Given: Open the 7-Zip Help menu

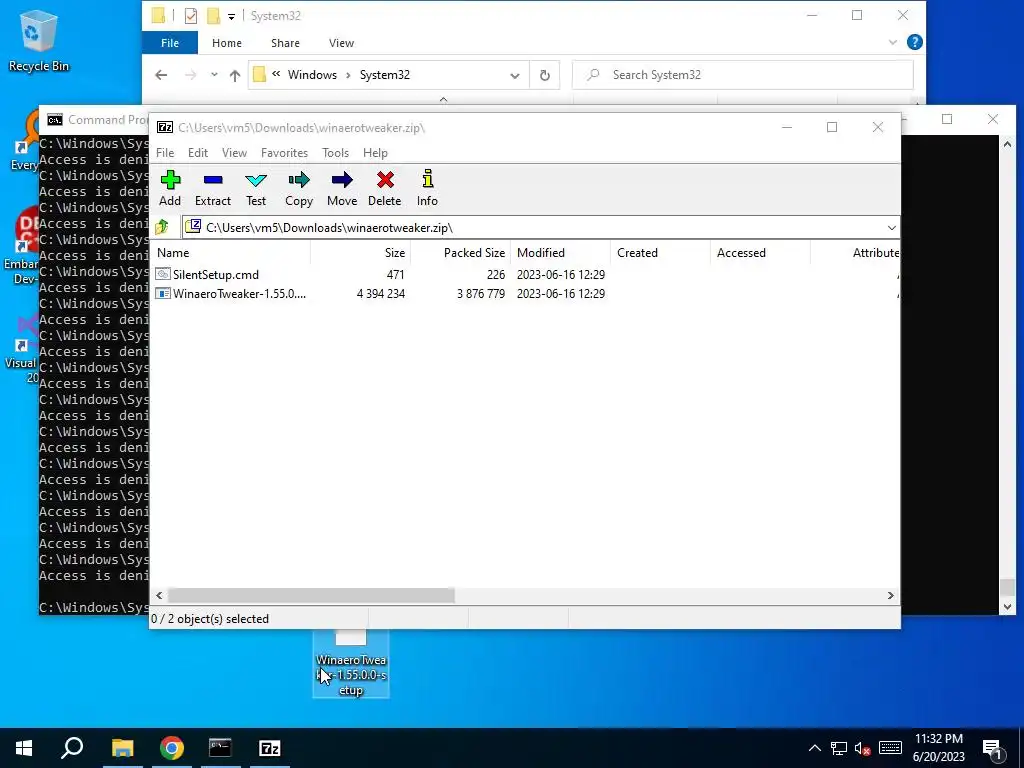Looking at the screenshot, I should pyautogui.click(x=375, y=153).
